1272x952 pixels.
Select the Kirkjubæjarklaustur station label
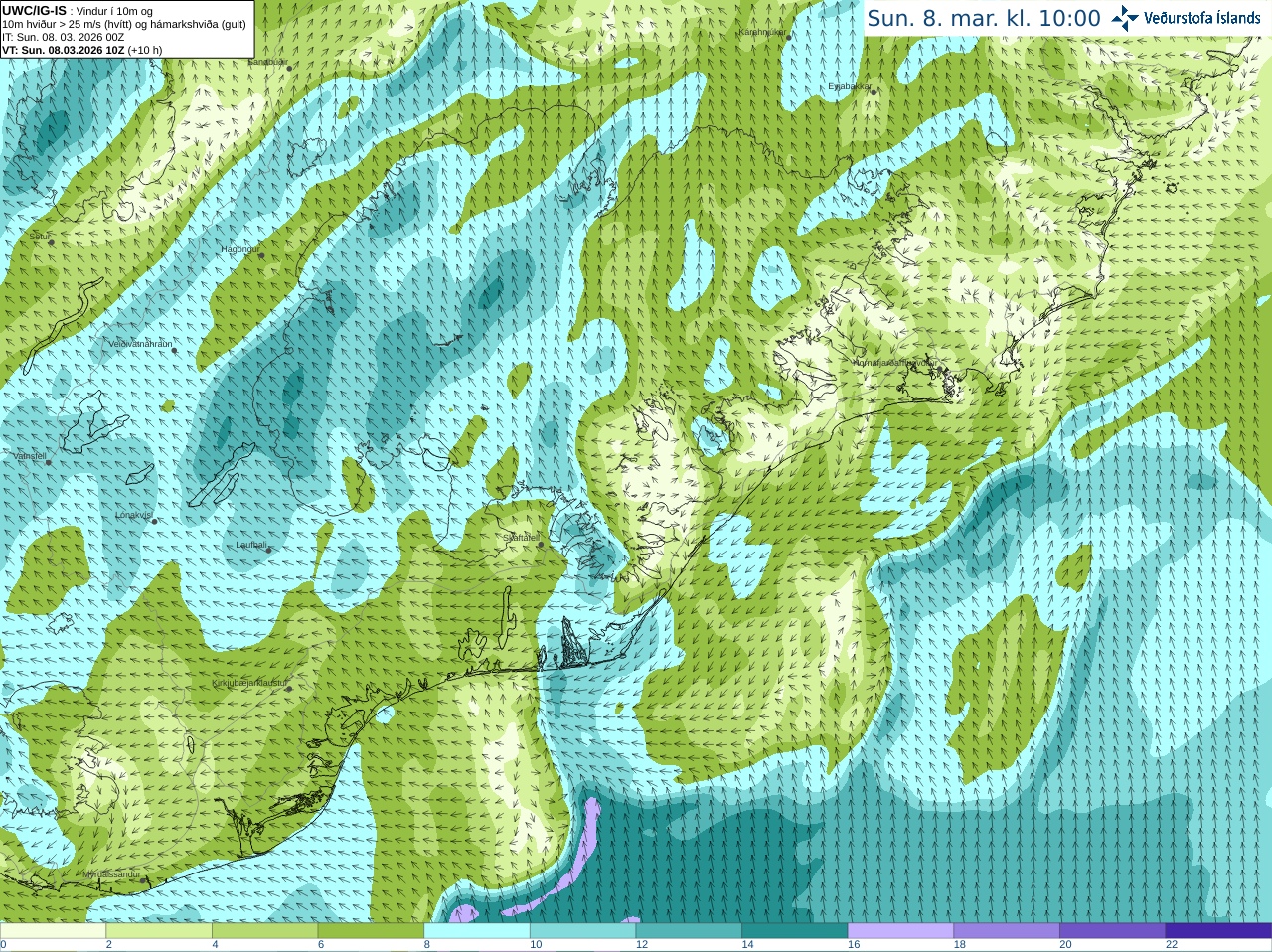(x=249, y=684)
